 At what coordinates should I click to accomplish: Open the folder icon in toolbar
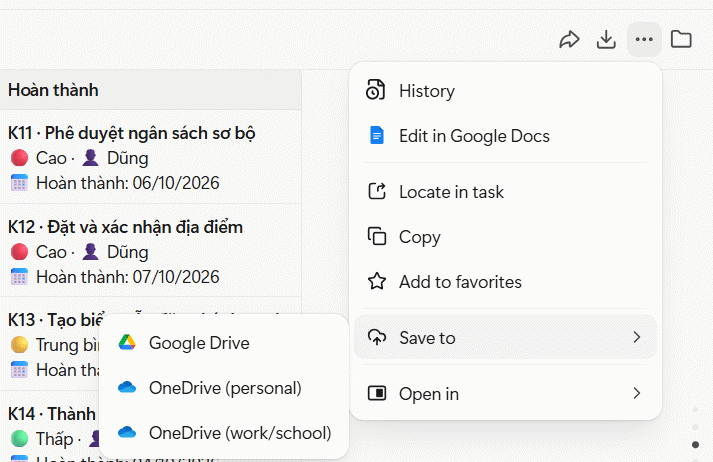click(681, 39)
